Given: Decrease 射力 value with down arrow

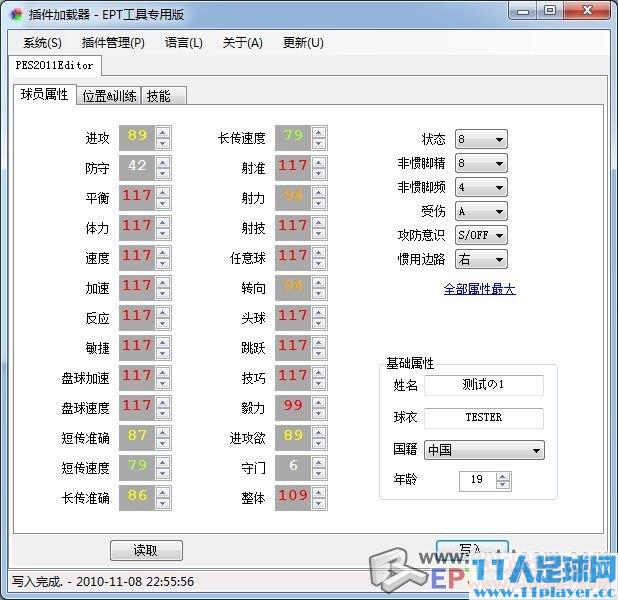Looking at the screenshot, I should pos(319,203).
